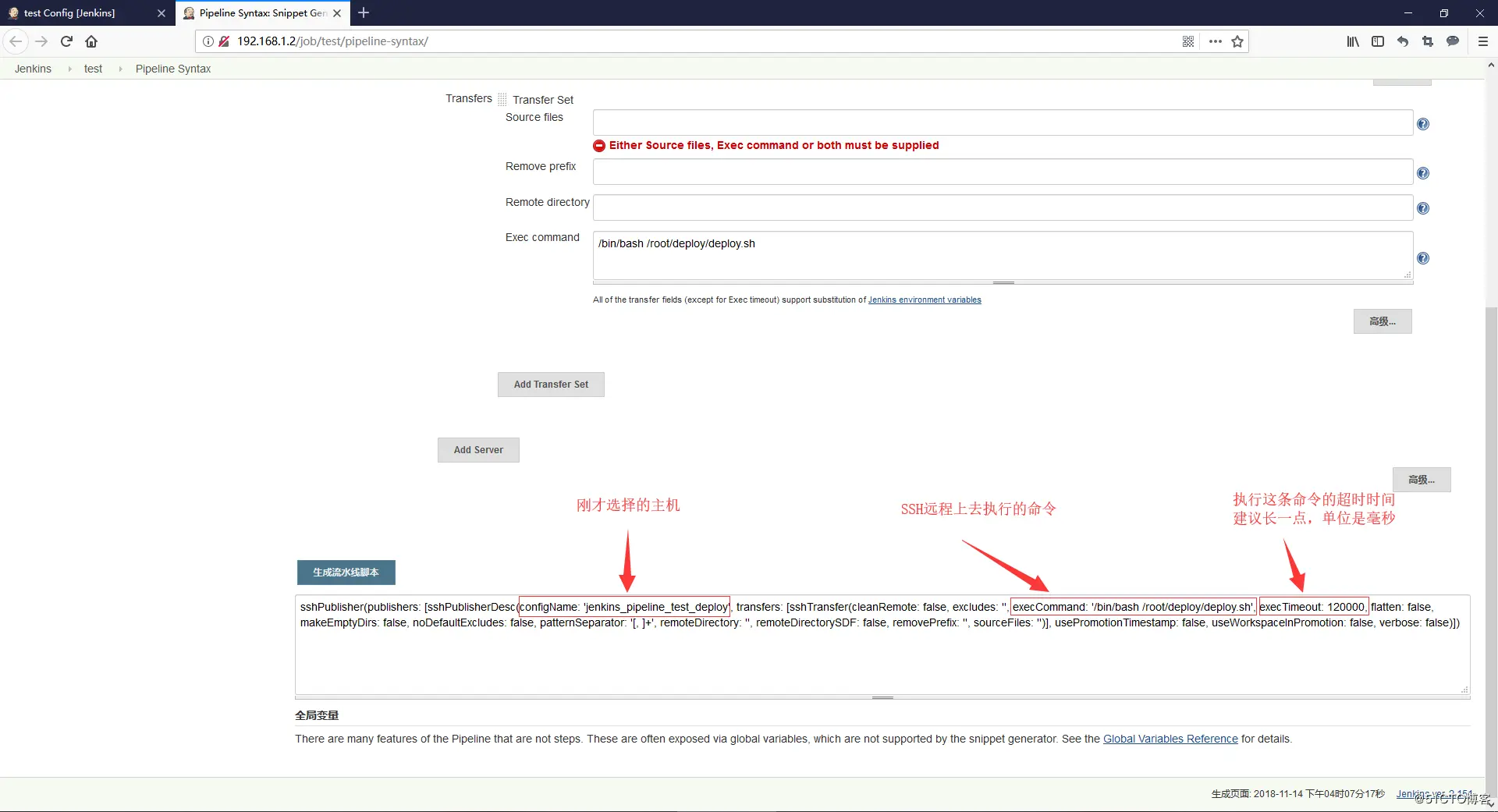Expand advanced options below Add Server
Image resolution: width=1498 pixels, height=812 pixels.
(1422, 480)
